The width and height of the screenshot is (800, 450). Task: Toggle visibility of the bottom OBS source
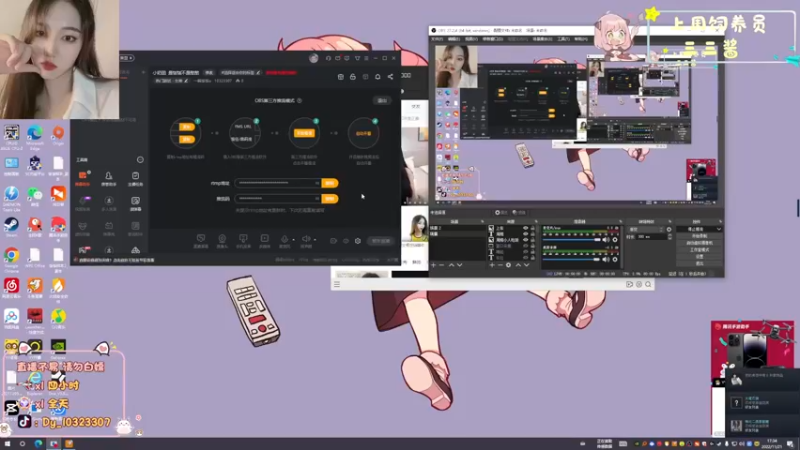(526, 258)
